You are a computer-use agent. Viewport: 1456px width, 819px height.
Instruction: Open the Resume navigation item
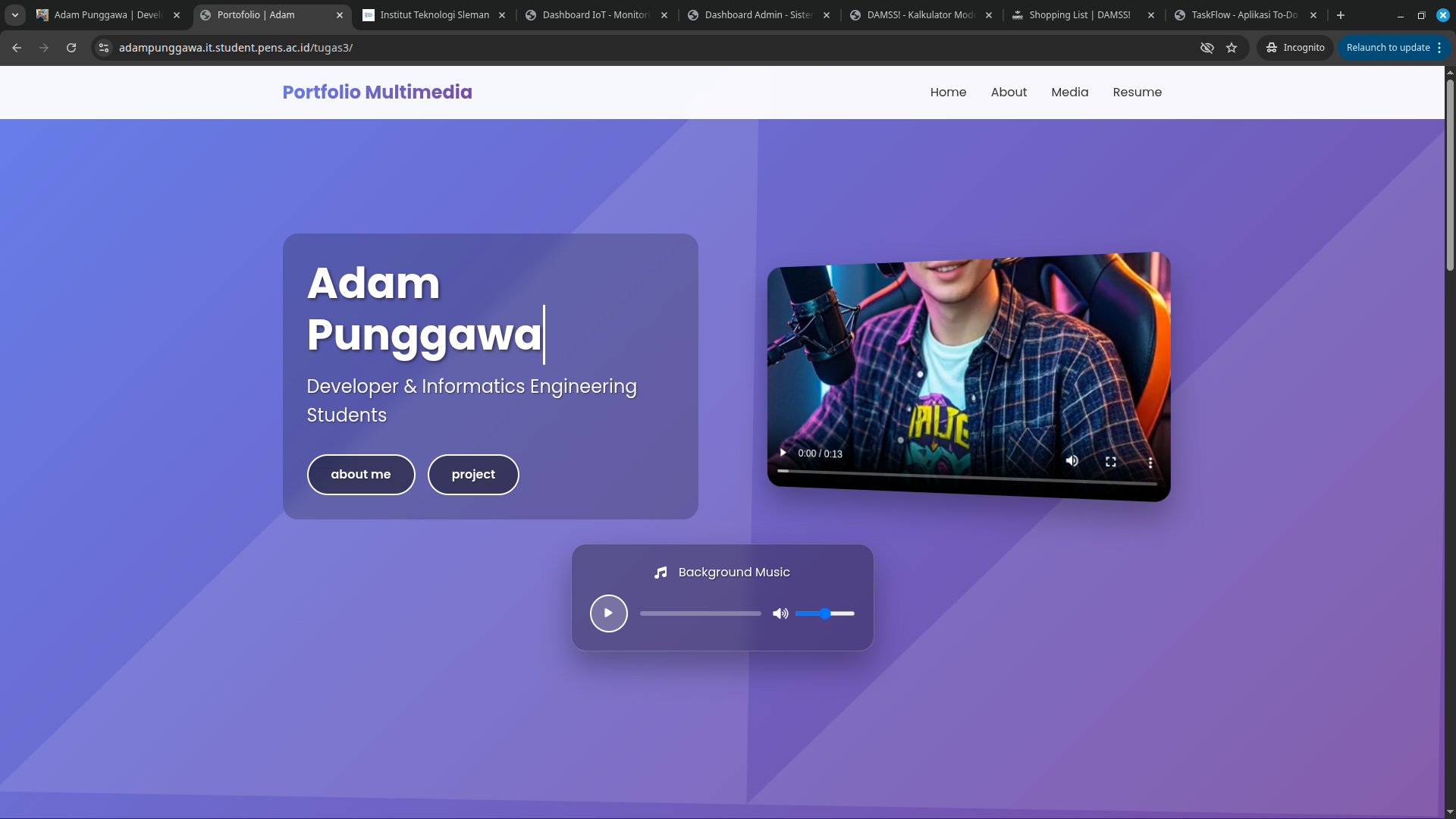tap(1137, 92)
